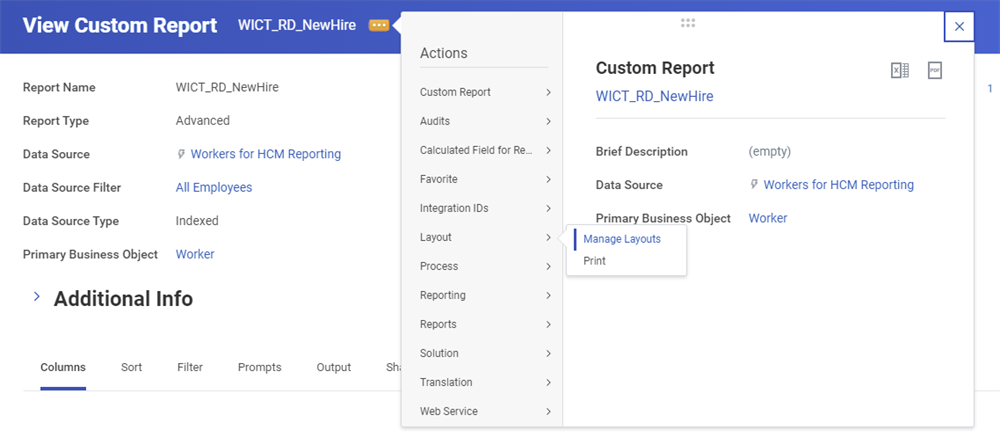Click lightning icon beside Workers for HCM Reporting on page

(x=181, y=154)
